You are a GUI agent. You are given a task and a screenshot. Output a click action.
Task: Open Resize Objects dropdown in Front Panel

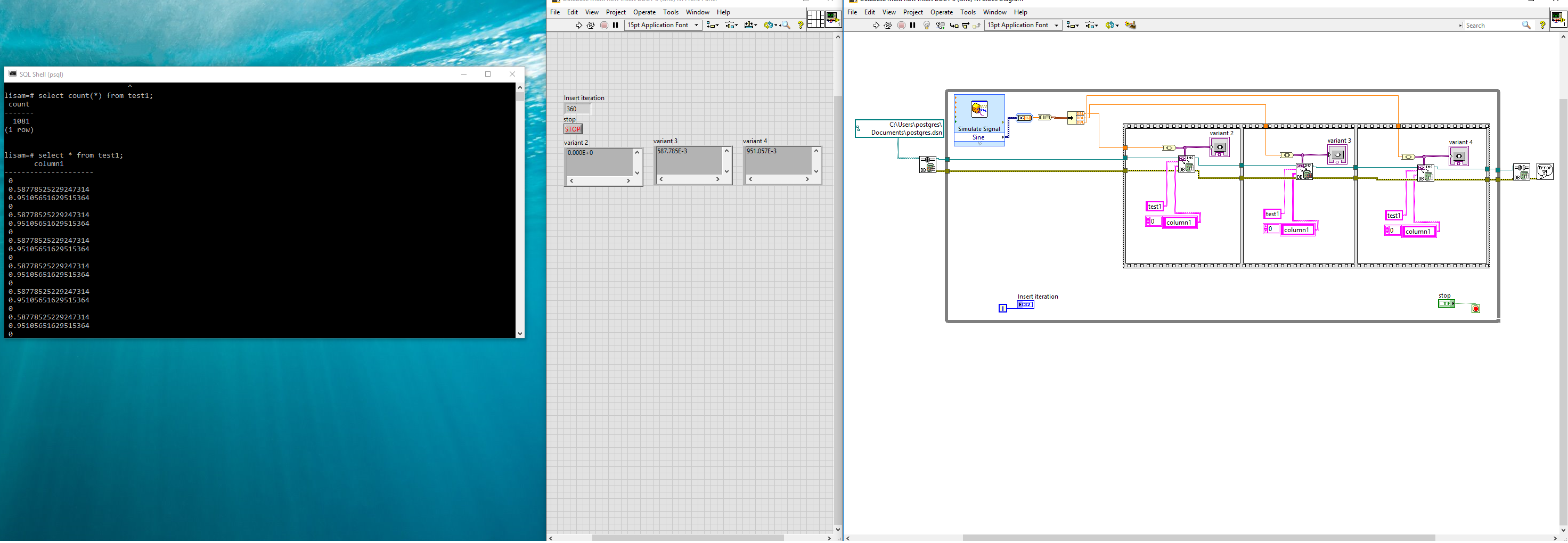(750, 25)
